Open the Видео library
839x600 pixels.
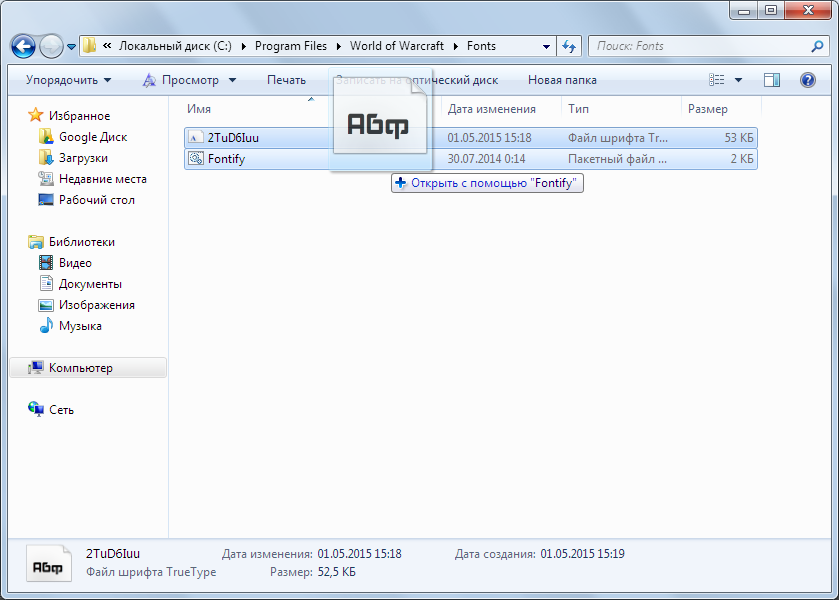point(75,263)
